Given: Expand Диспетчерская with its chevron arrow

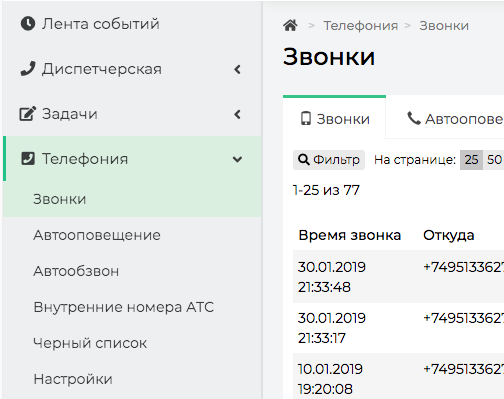Looking at the screenshot, I should coord(237,69).
